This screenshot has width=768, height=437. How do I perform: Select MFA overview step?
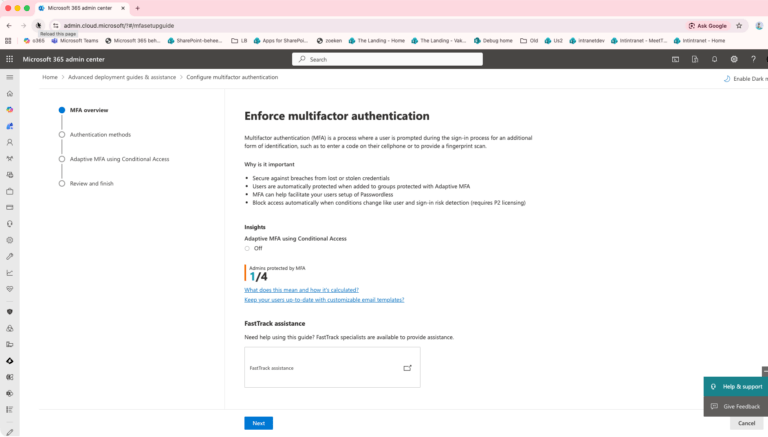click(x=89, y=110)
